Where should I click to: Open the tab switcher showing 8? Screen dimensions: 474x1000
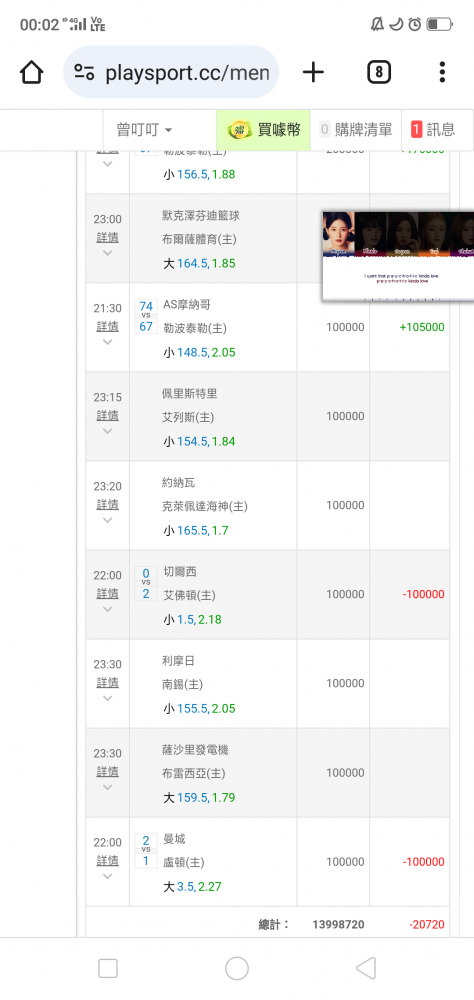click(x=378, y=72)
